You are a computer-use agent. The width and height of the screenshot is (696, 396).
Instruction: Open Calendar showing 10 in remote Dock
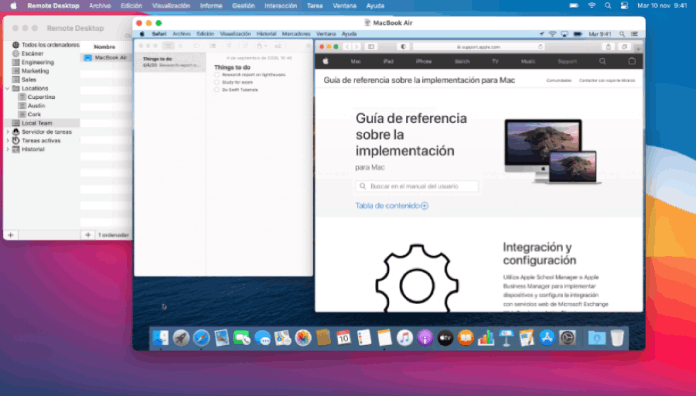tap(343, 338)
